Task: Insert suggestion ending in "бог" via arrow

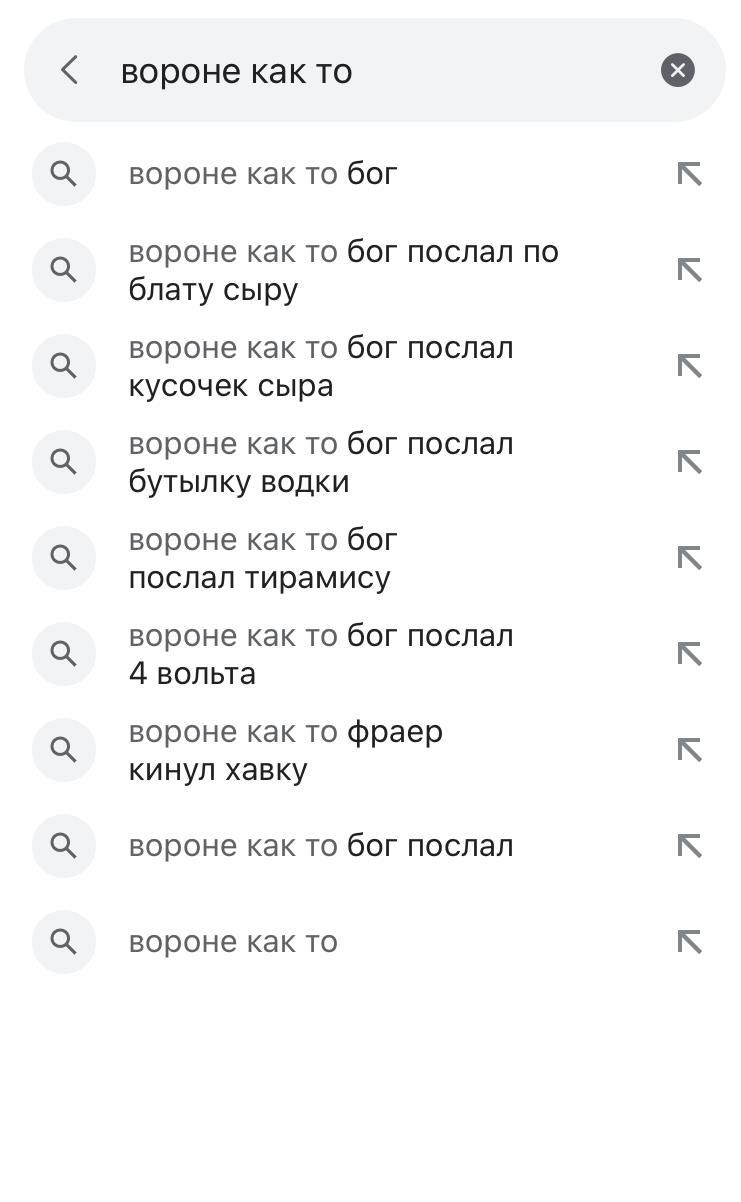Action: 689,174
